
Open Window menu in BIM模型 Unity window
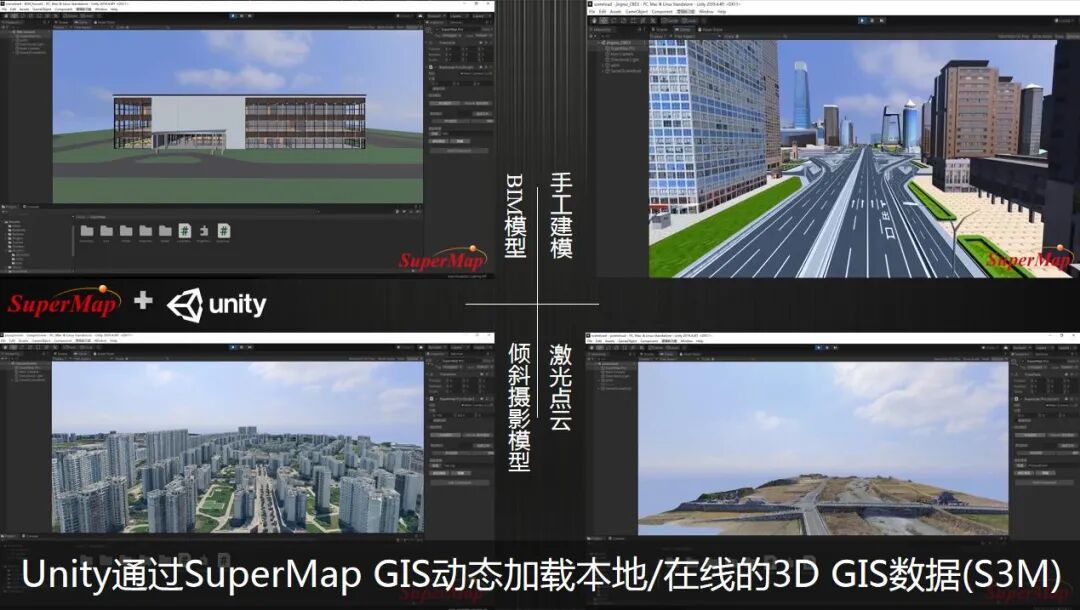(101, 9)
